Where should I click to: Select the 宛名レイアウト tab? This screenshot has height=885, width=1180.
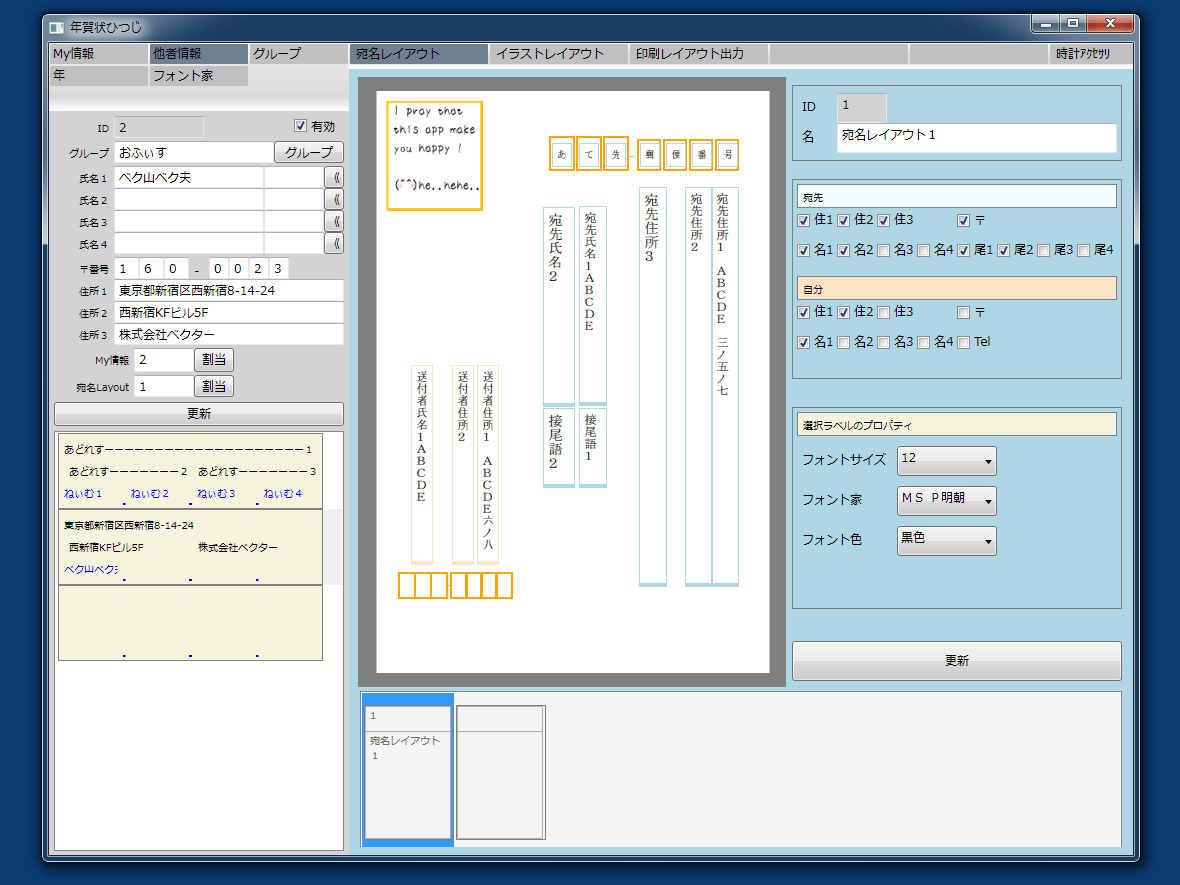pos(418,53)
